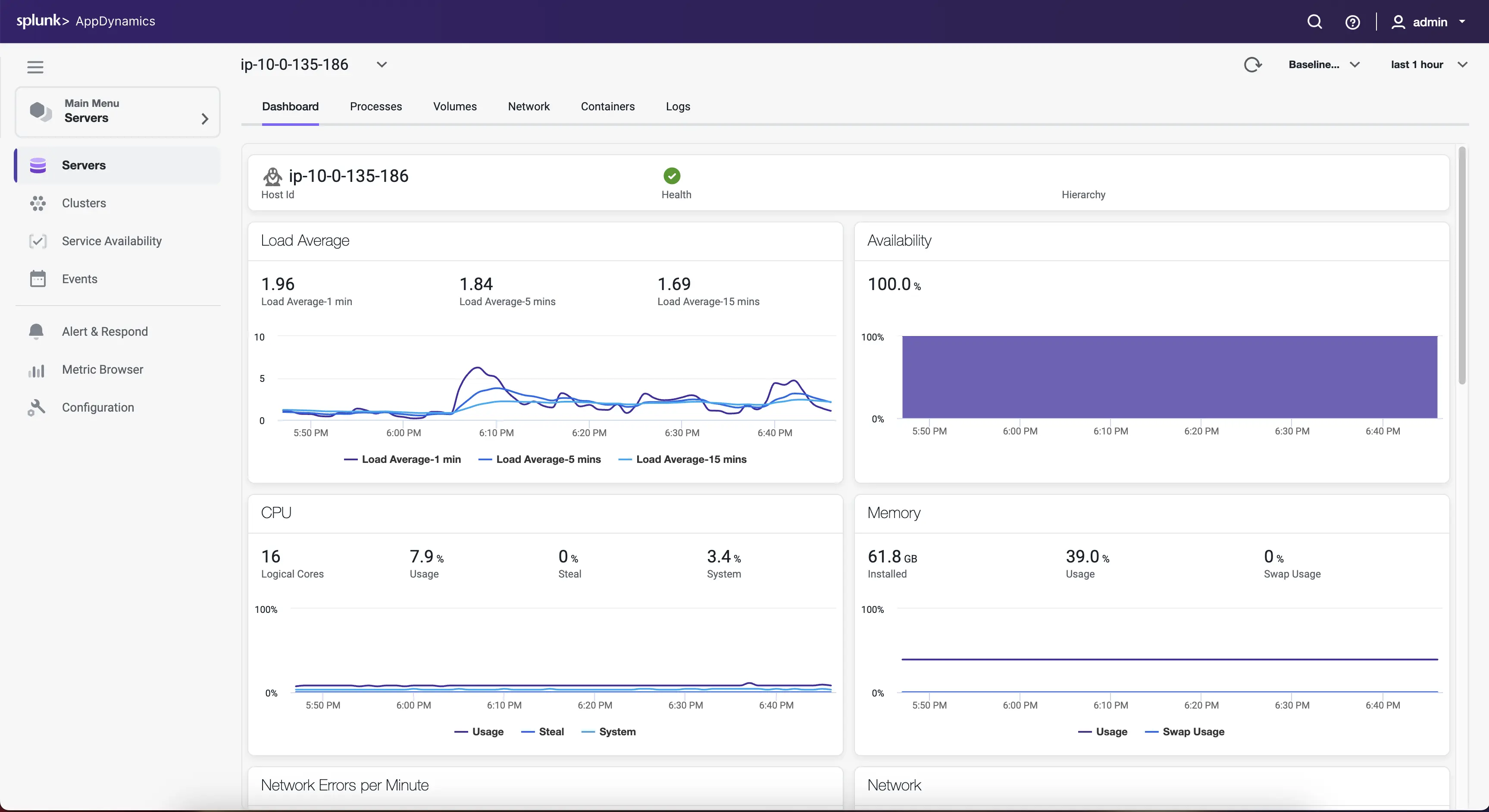Open the hamburger navigation menu
This screenshot has height=812, width=1489.
coord(34,67)
